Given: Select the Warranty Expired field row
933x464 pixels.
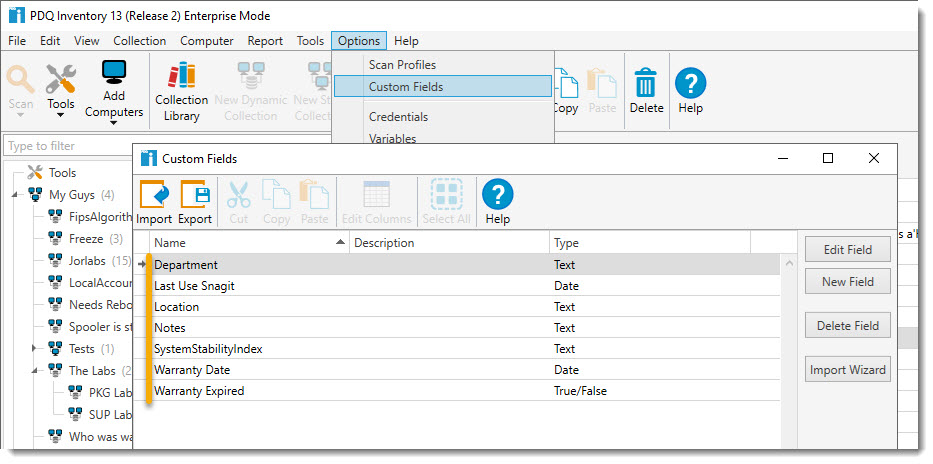Looking at the screenshot, I should click(x=457, y=391).
